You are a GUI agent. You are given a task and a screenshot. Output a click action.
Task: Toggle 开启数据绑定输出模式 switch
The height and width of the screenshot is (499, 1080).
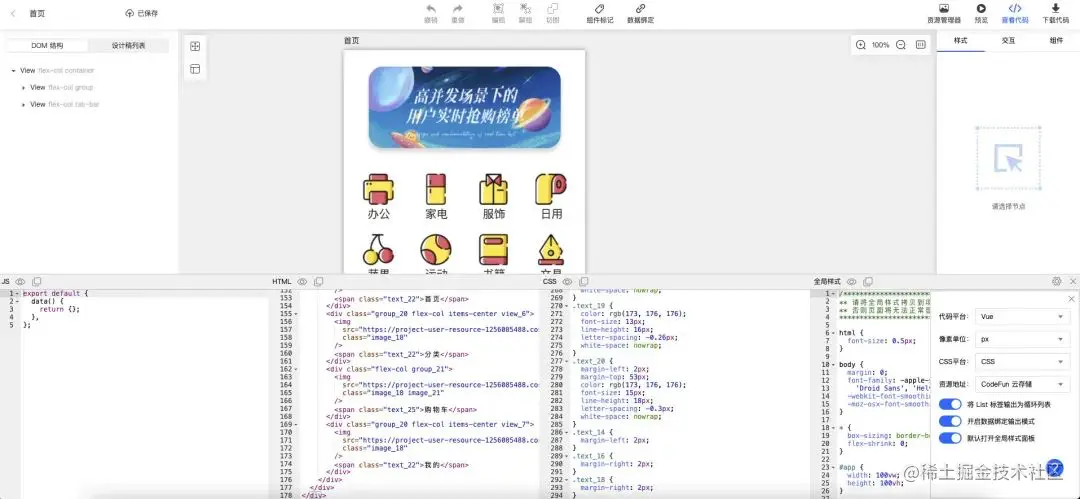point(950,420)
